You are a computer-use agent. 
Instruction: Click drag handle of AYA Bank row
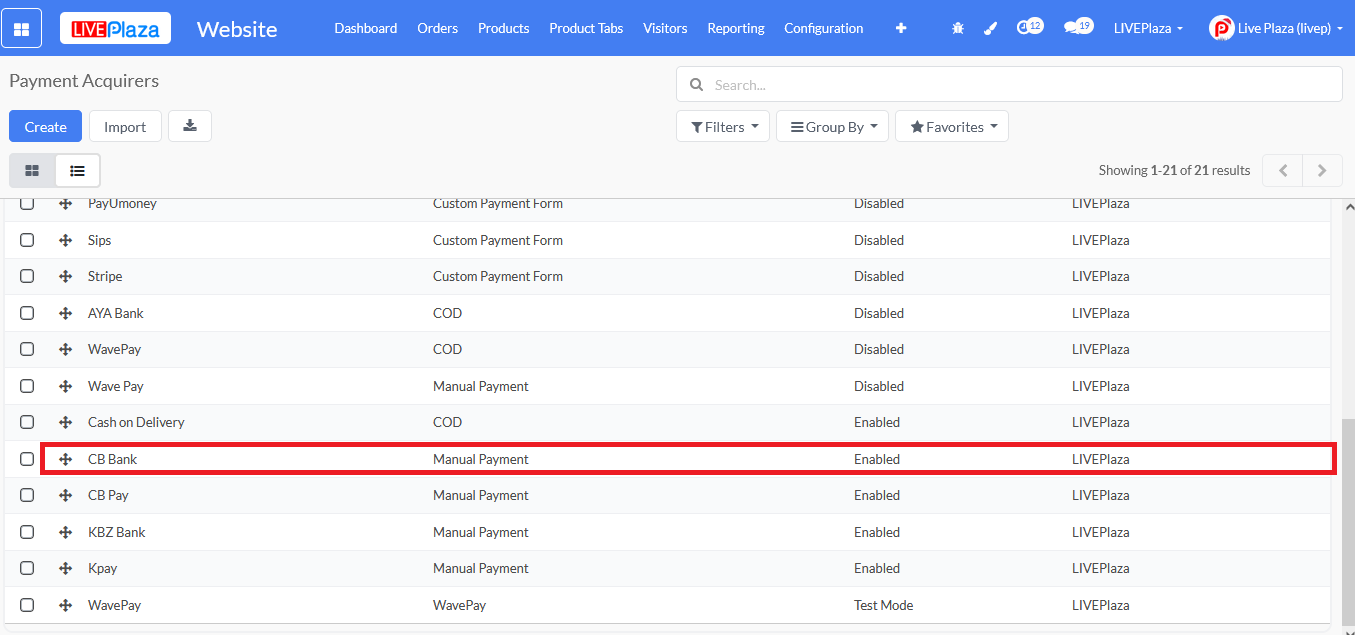pos(65,313)
